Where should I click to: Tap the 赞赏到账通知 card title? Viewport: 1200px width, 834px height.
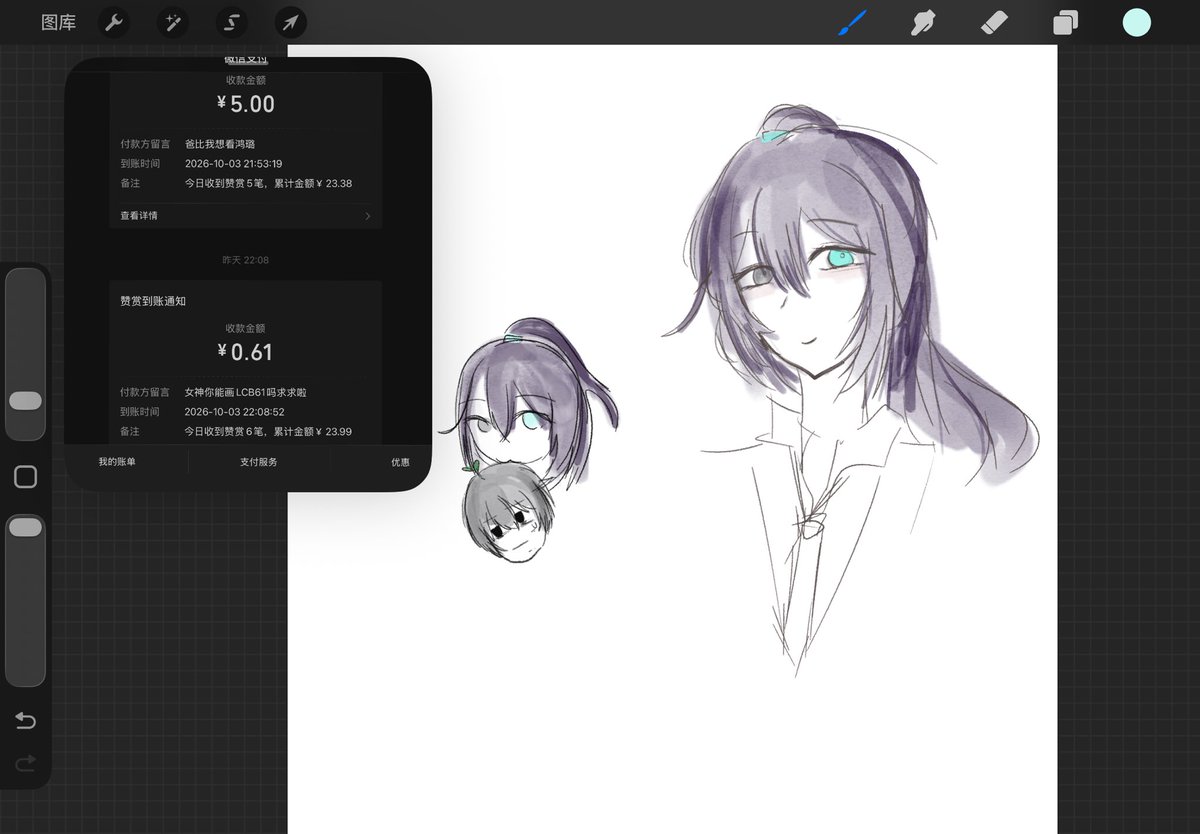point(153,300)
